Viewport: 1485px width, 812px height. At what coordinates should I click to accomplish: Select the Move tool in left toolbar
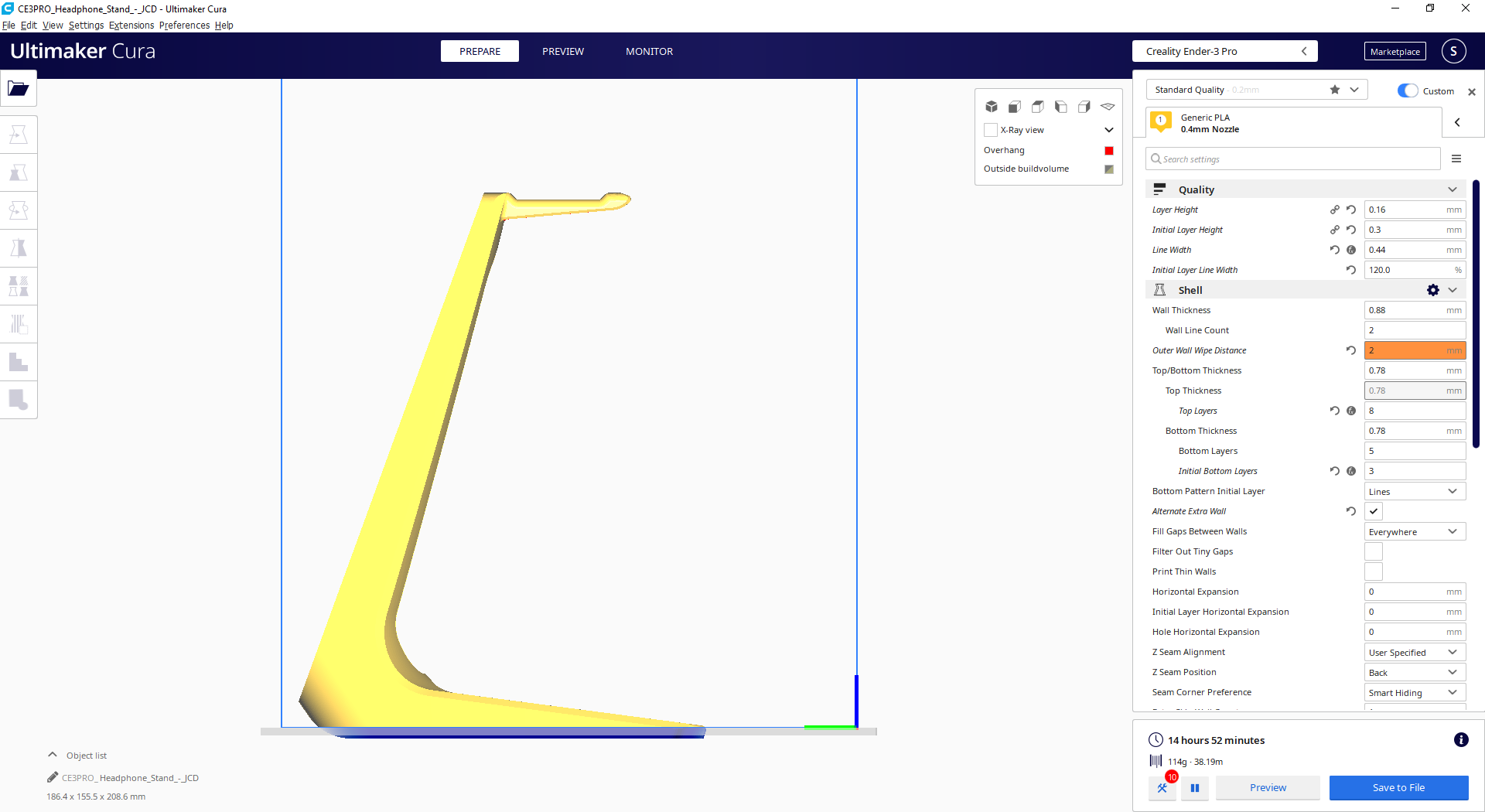[x=19, y=135]
